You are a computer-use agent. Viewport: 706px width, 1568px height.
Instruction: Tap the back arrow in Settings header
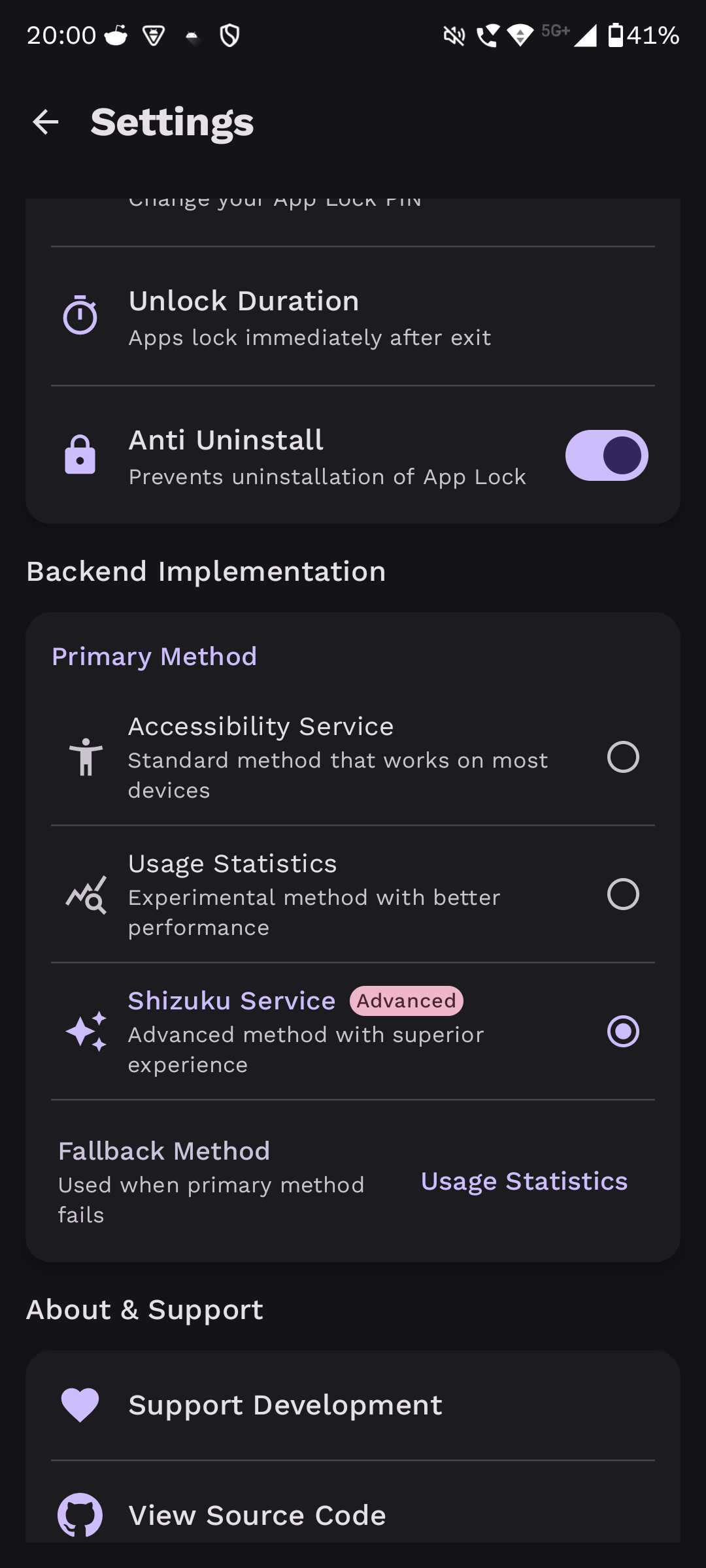point(46,122)
